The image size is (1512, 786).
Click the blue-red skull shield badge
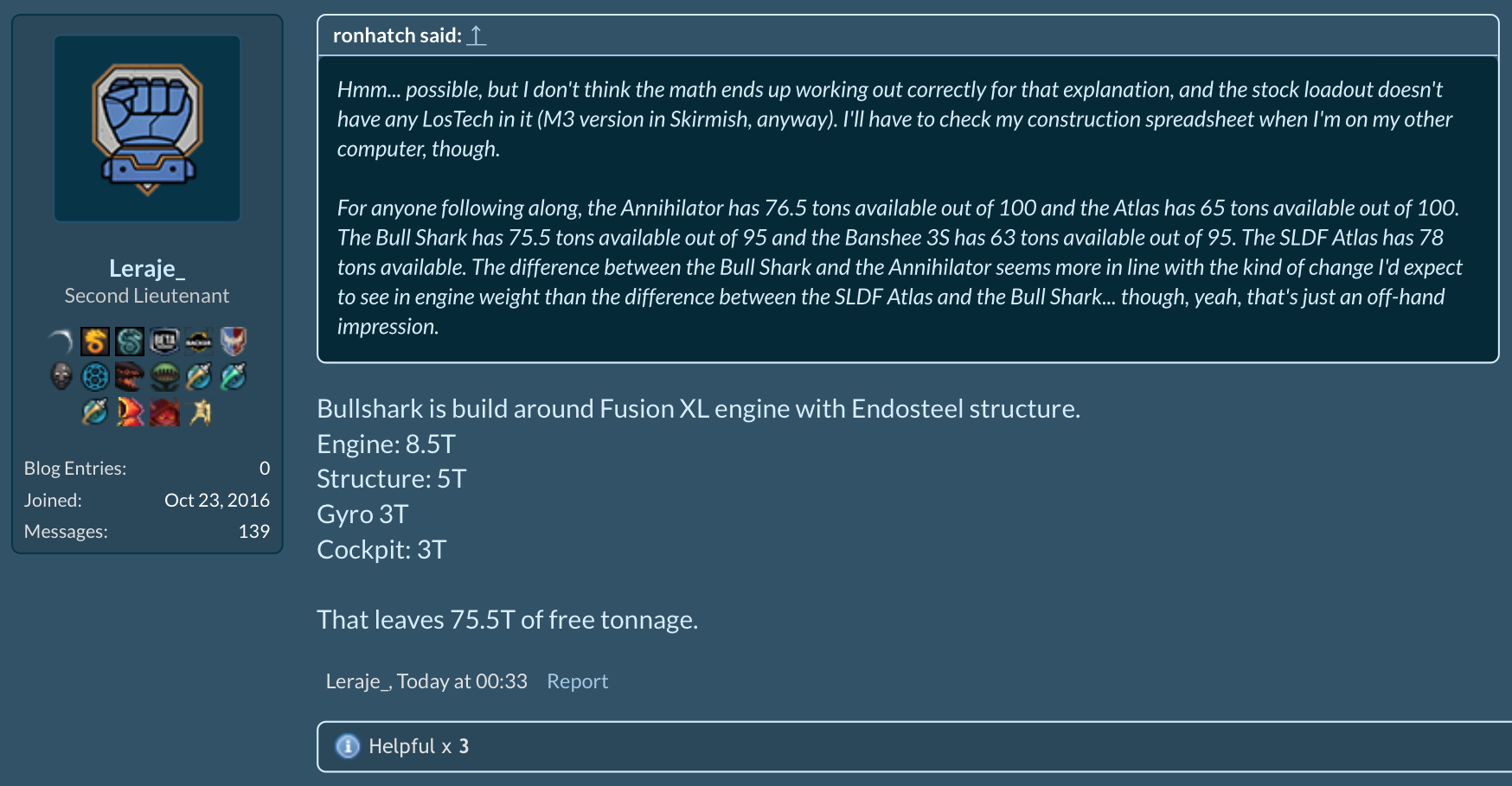(234, 342)
